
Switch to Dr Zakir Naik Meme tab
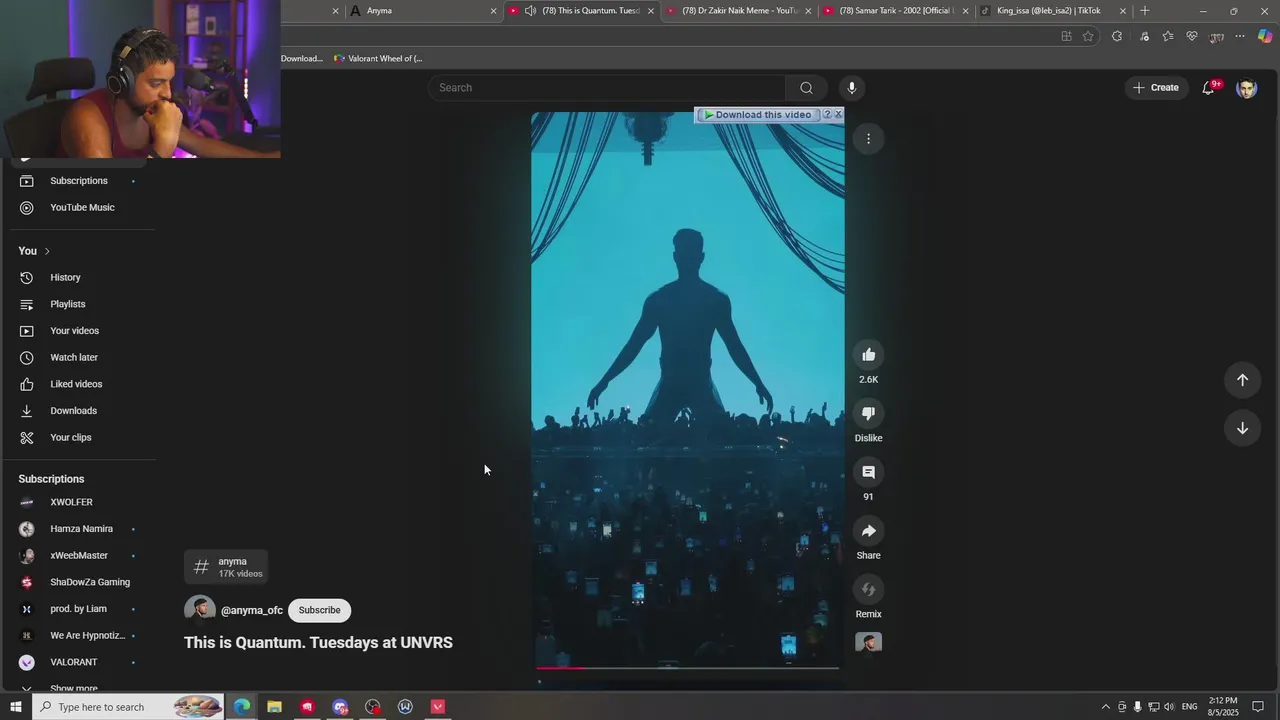point(740,11)
